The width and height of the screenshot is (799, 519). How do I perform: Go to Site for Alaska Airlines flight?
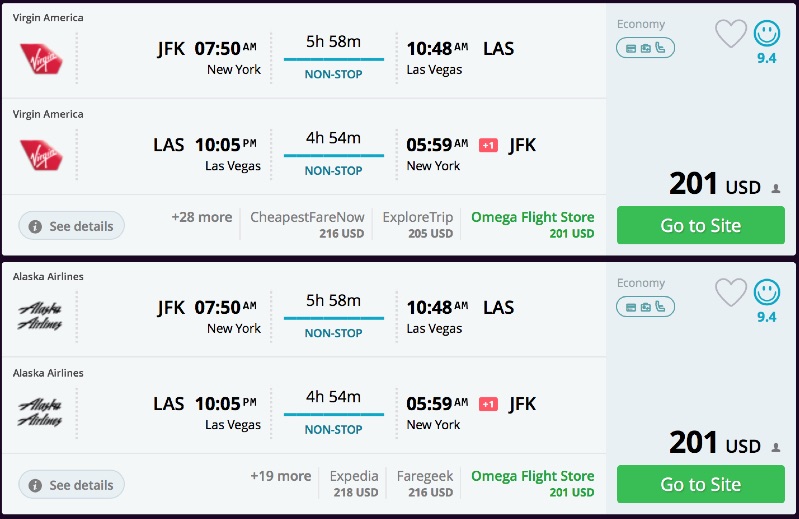pyautogui.click(x=700, y=484)
